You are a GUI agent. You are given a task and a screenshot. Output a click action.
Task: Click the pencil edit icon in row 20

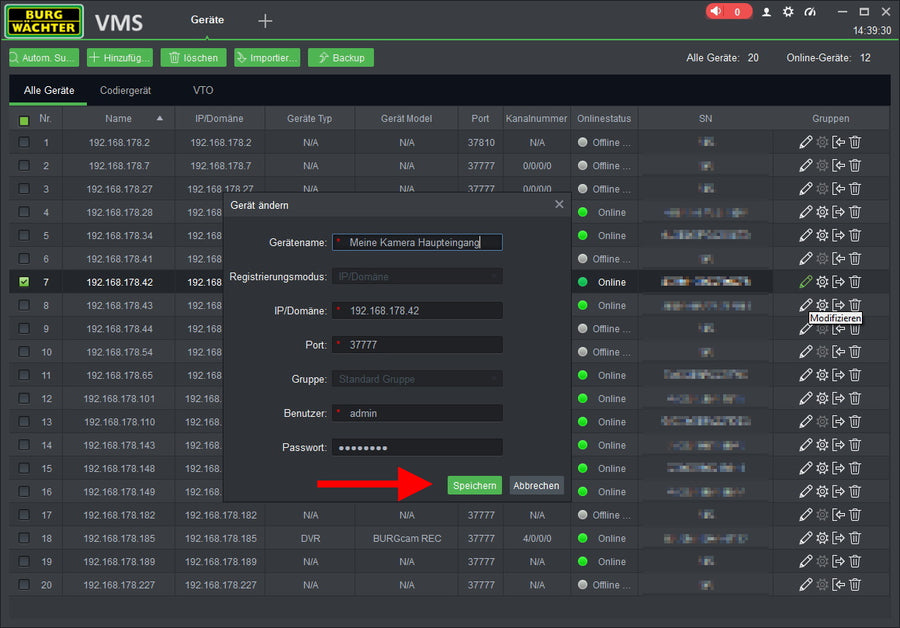806,585
